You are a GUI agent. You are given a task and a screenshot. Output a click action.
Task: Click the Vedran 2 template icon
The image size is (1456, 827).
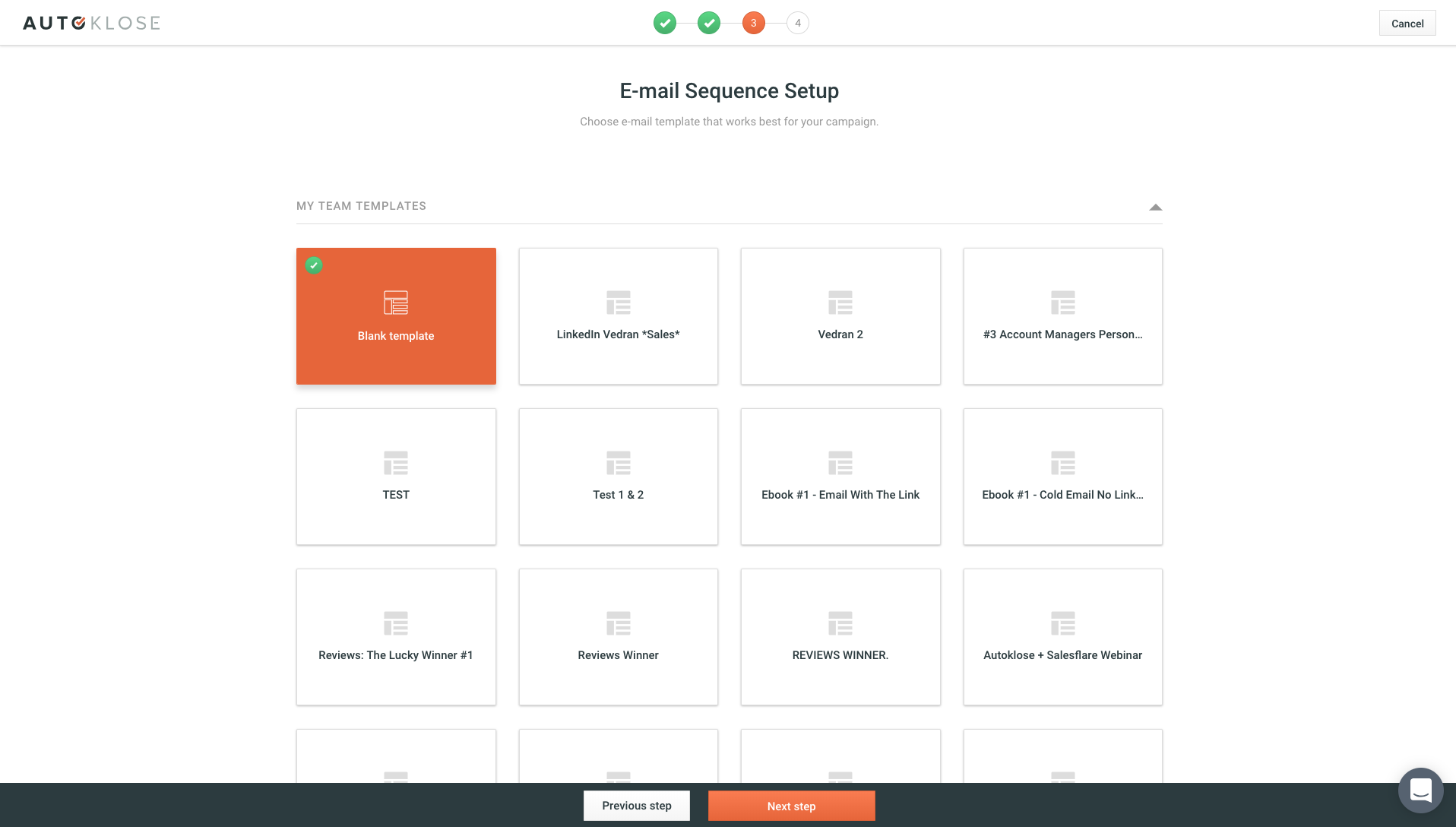pyautogui.click(x=840, y=303)
